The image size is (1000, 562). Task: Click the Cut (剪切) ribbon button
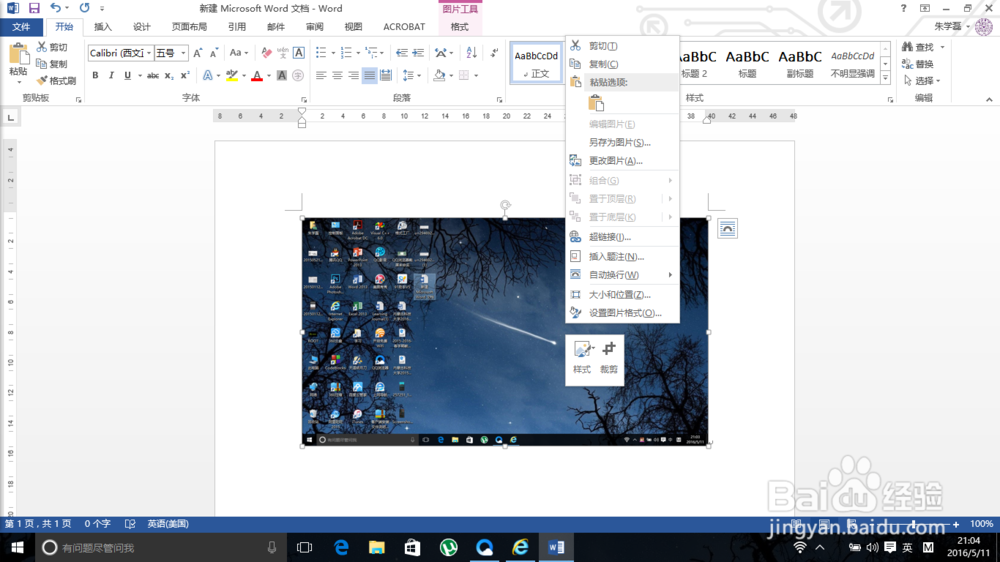click(x=52, y=47)
